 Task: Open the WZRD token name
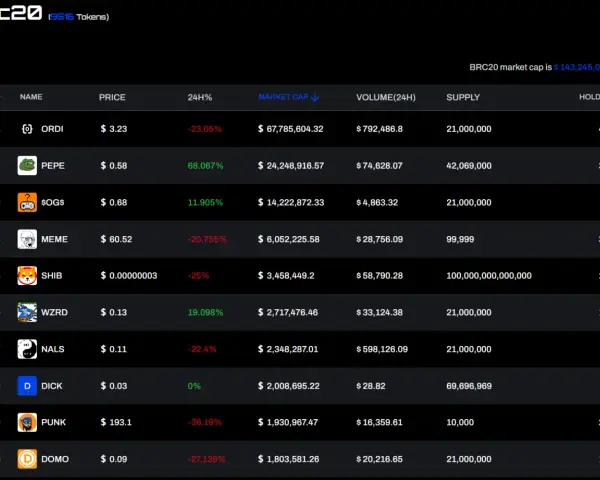tap(54, 312)
